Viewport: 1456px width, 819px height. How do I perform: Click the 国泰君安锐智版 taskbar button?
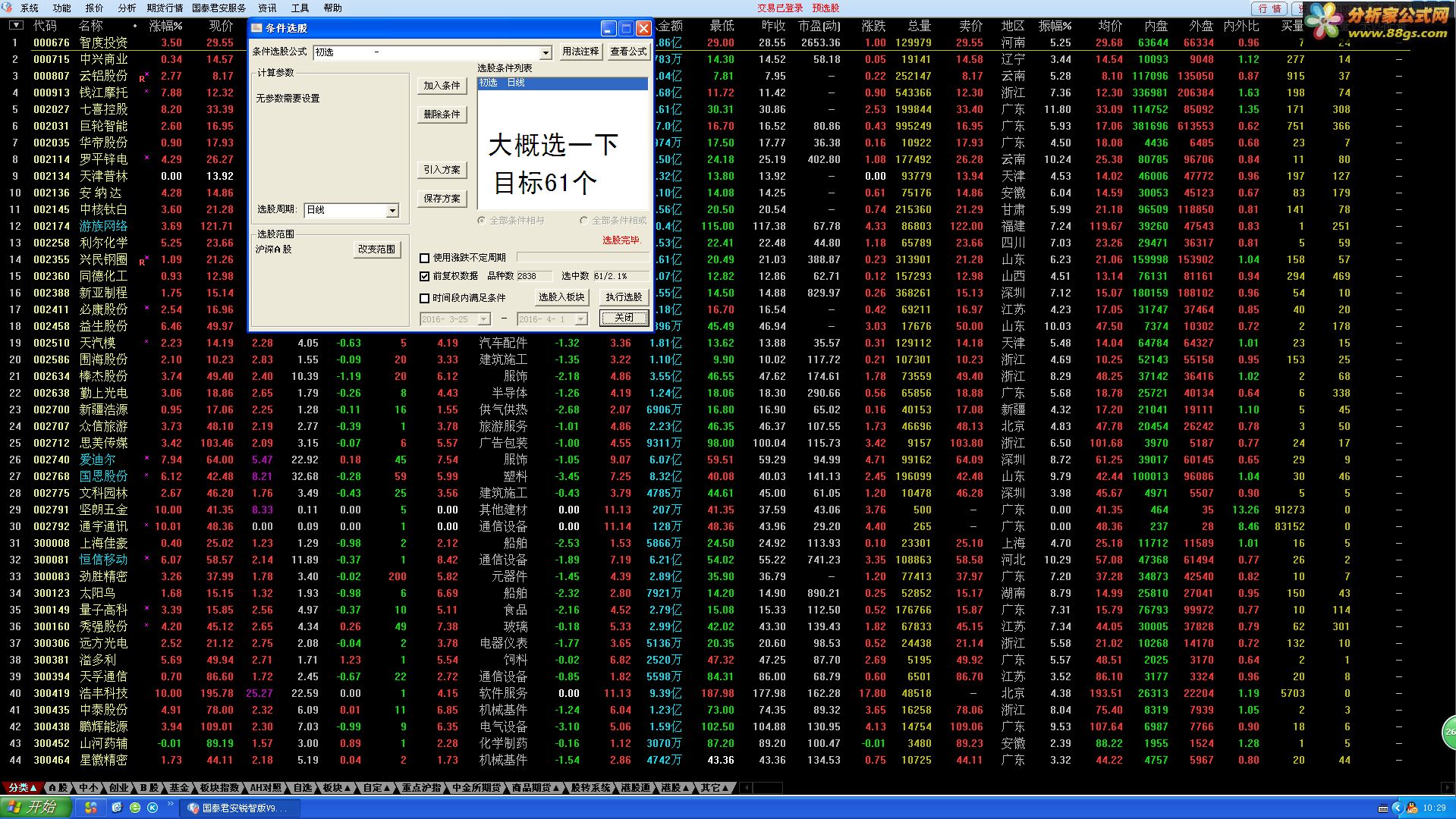[241, 808]
